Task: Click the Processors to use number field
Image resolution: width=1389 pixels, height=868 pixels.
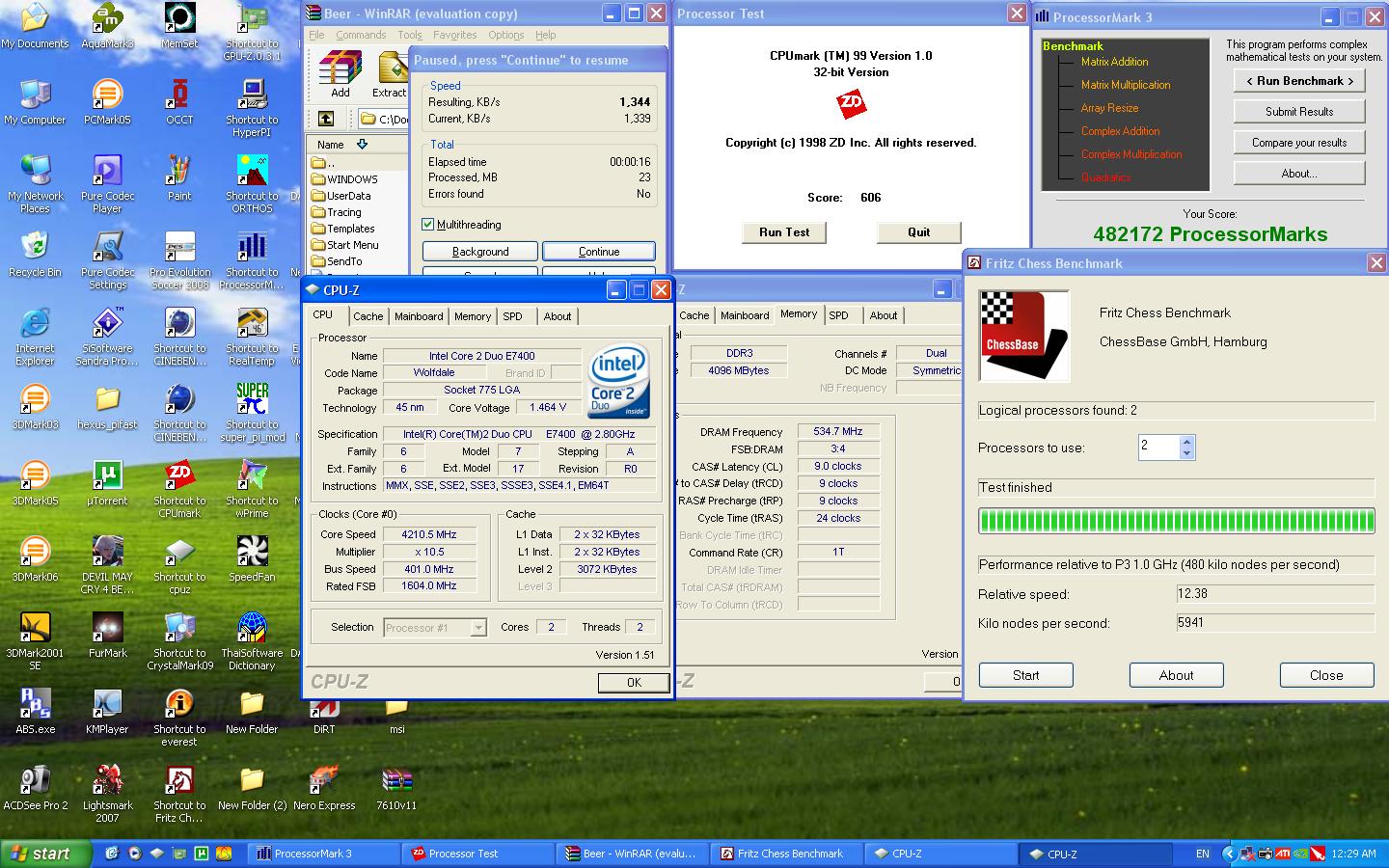Action: pyautogui.click(x=1159, y=448)
